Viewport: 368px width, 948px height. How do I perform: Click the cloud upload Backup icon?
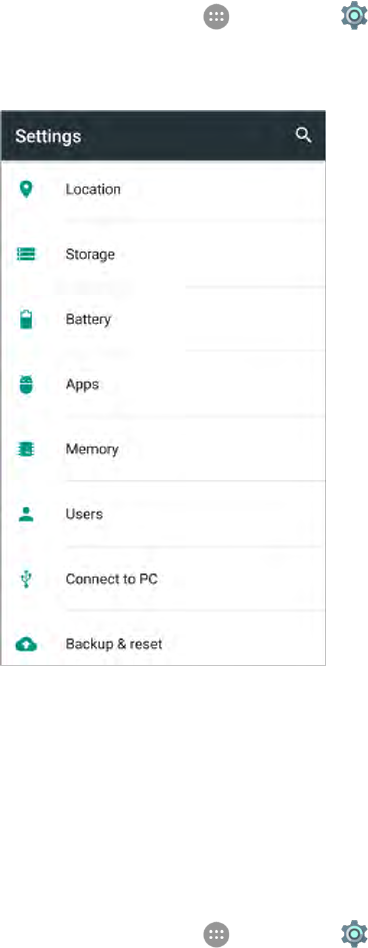pyautogui.click(x=26, y=644)
